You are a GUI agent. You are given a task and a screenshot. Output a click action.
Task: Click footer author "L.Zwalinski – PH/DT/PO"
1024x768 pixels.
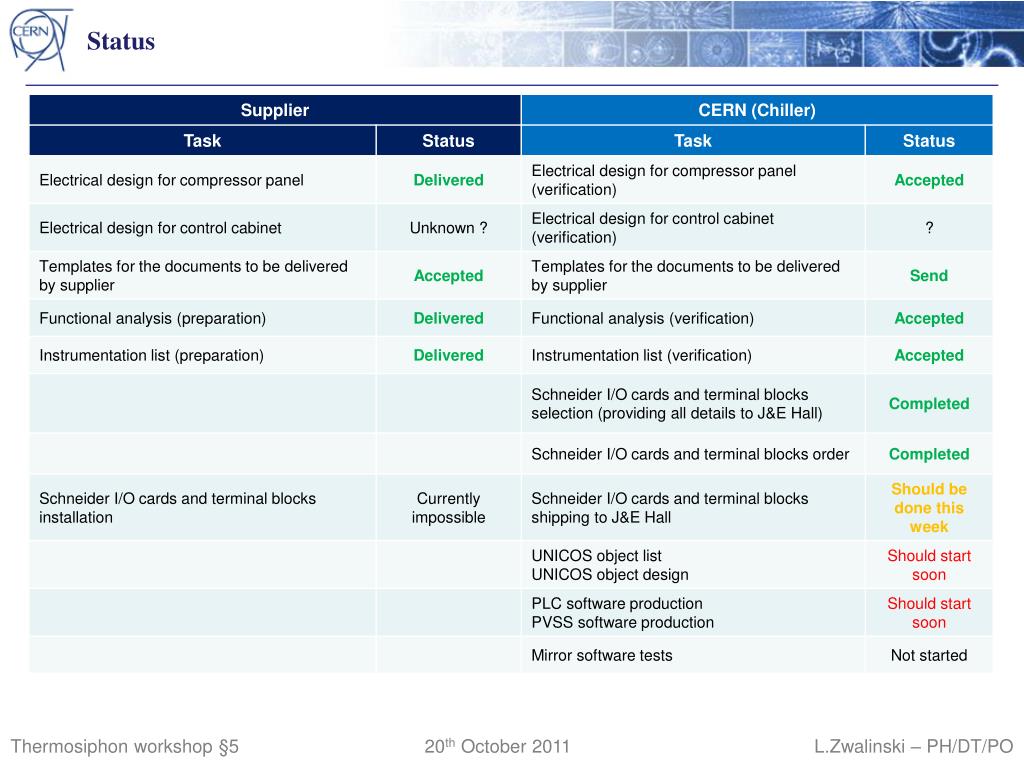[x=914, y=746]
